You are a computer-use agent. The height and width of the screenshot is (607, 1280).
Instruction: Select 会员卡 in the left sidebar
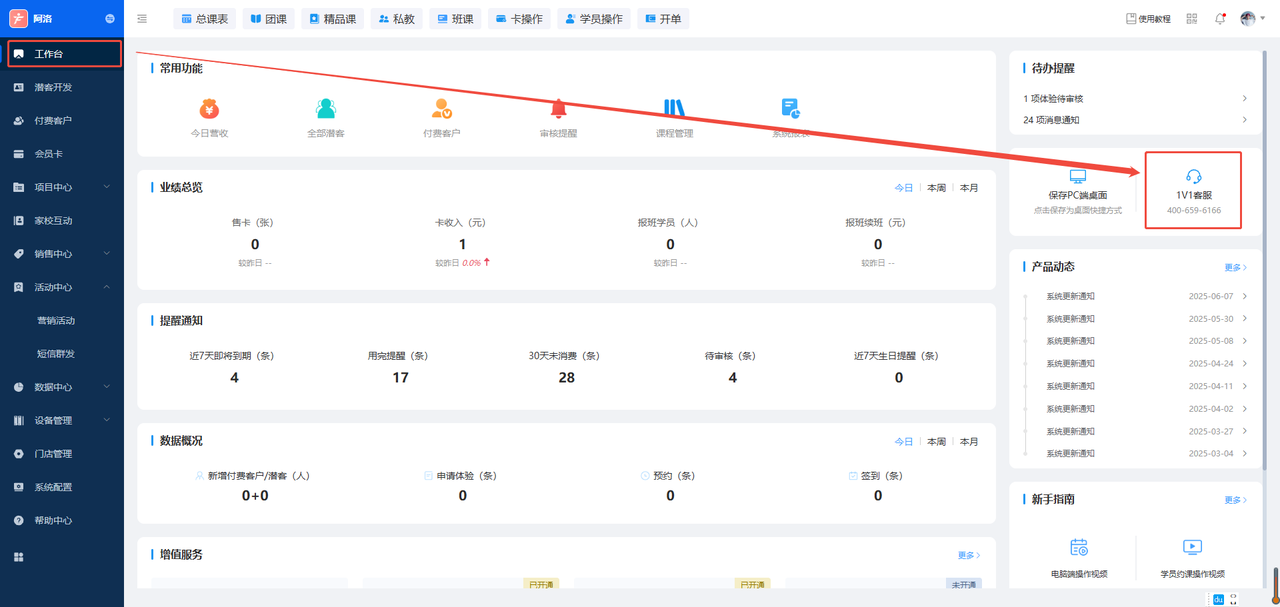pyautogui.click(x=48, y=154)
